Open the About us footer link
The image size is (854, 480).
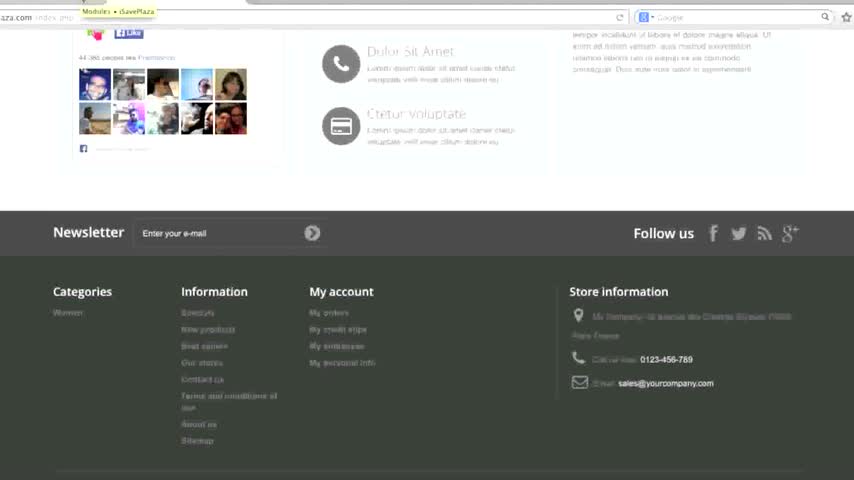point(199,424)
